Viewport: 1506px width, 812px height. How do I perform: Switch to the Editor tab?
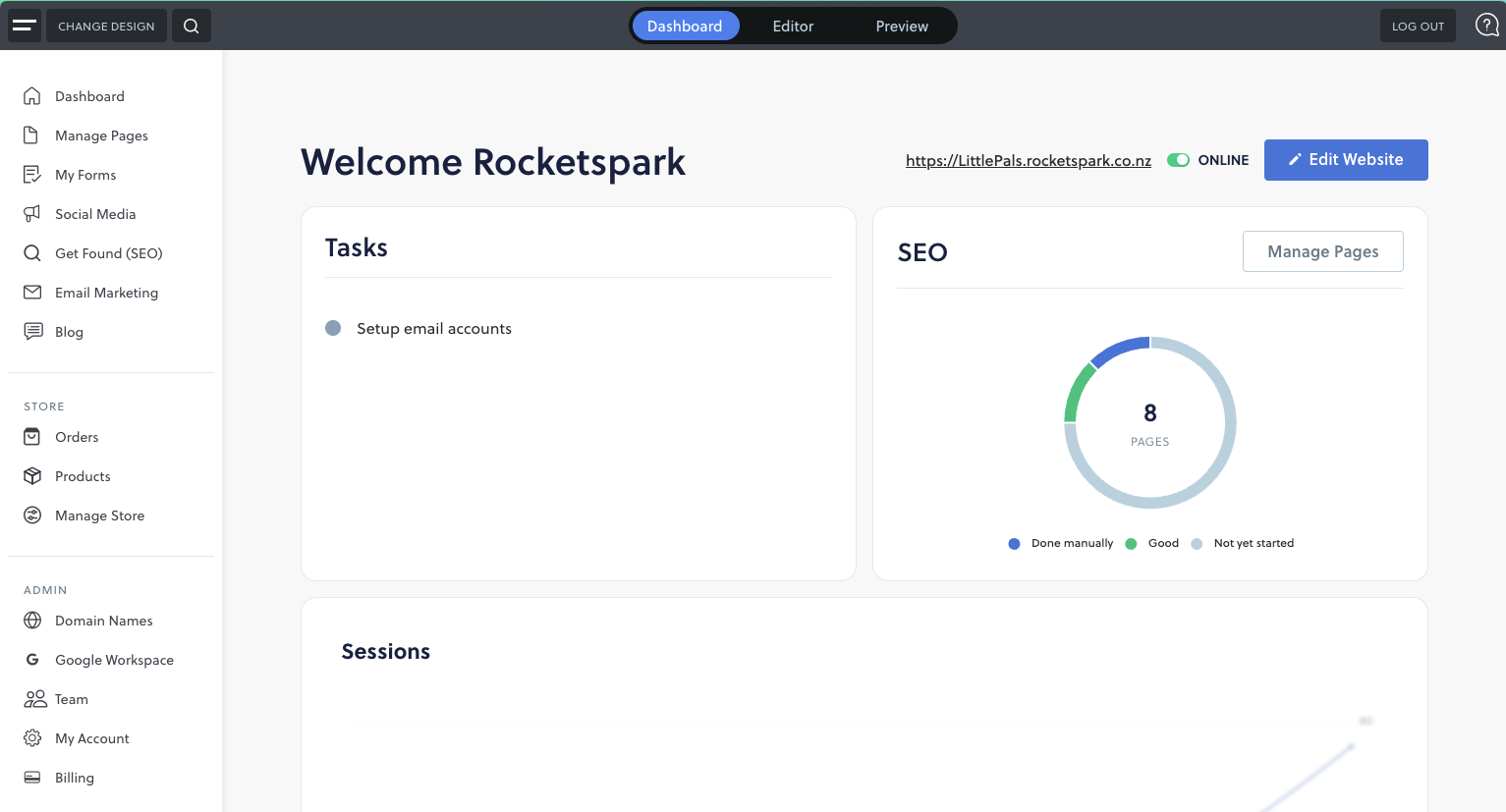[793, 27]
